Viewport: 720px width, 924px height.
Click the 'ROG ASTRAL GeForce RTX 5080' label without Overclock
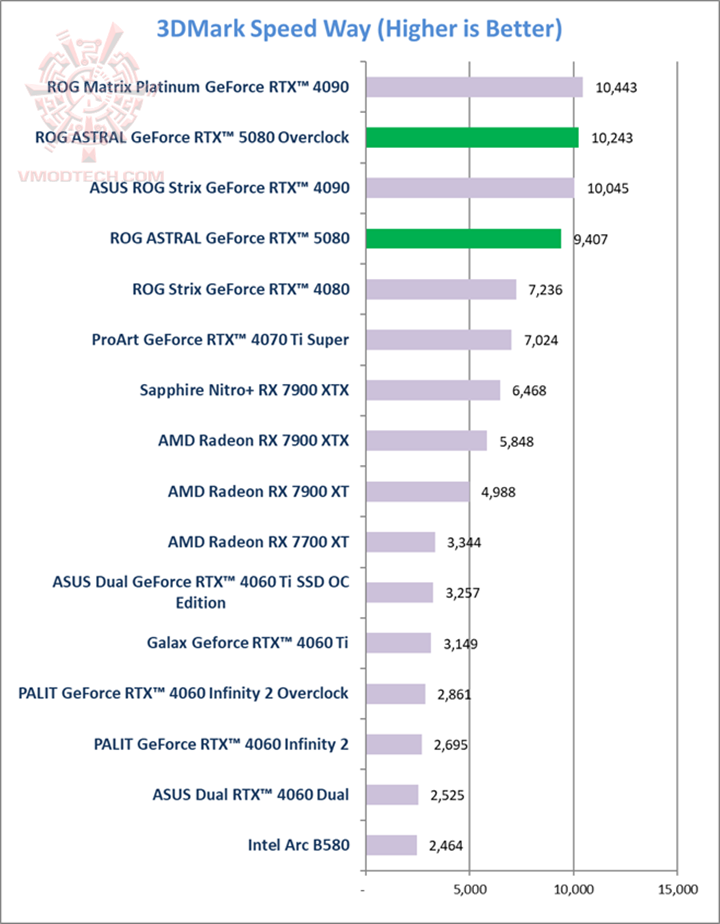(230, 239)
